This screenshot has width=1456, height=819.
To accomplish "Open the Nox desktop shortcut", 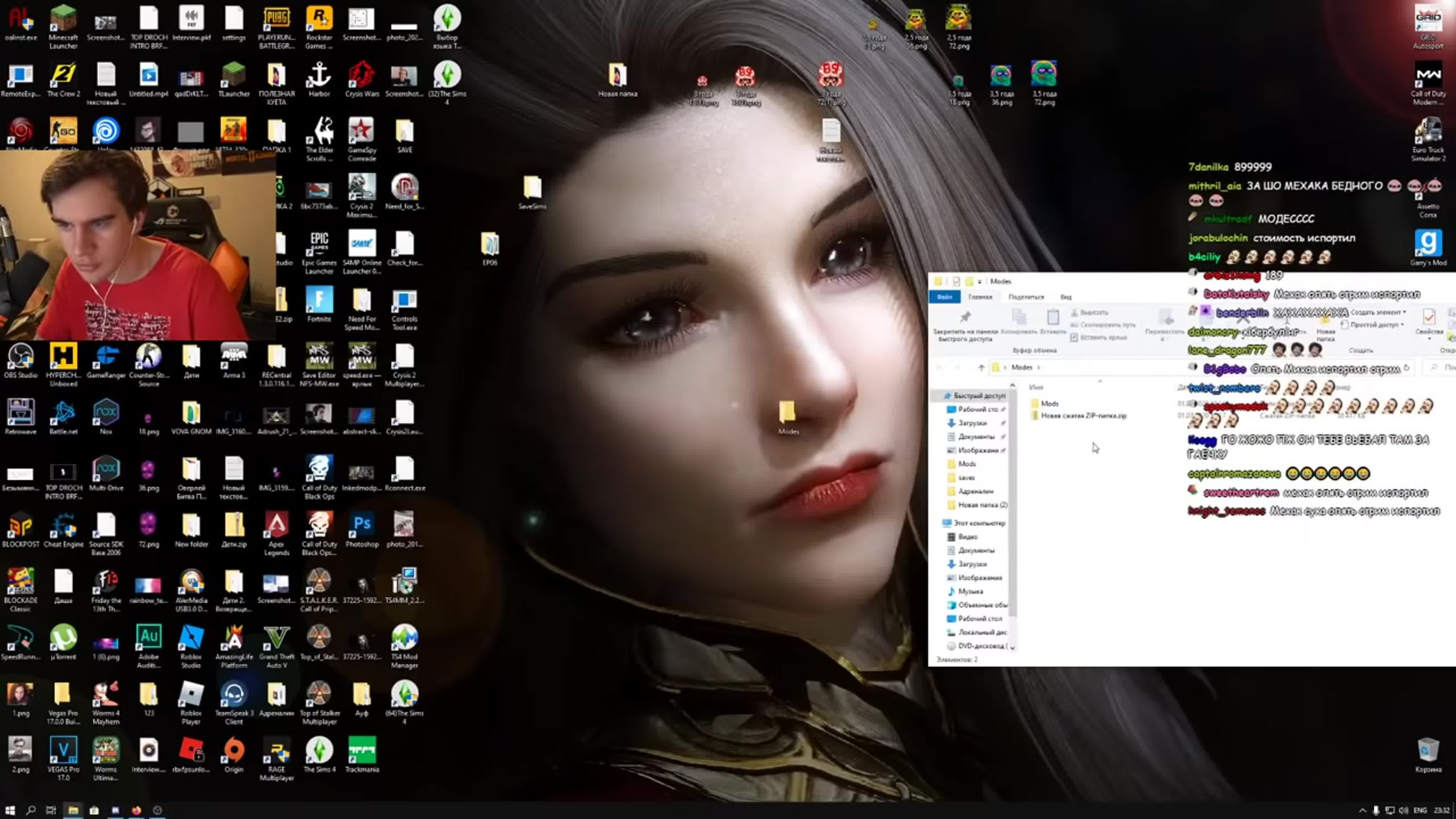I will [x=106, y=417].
